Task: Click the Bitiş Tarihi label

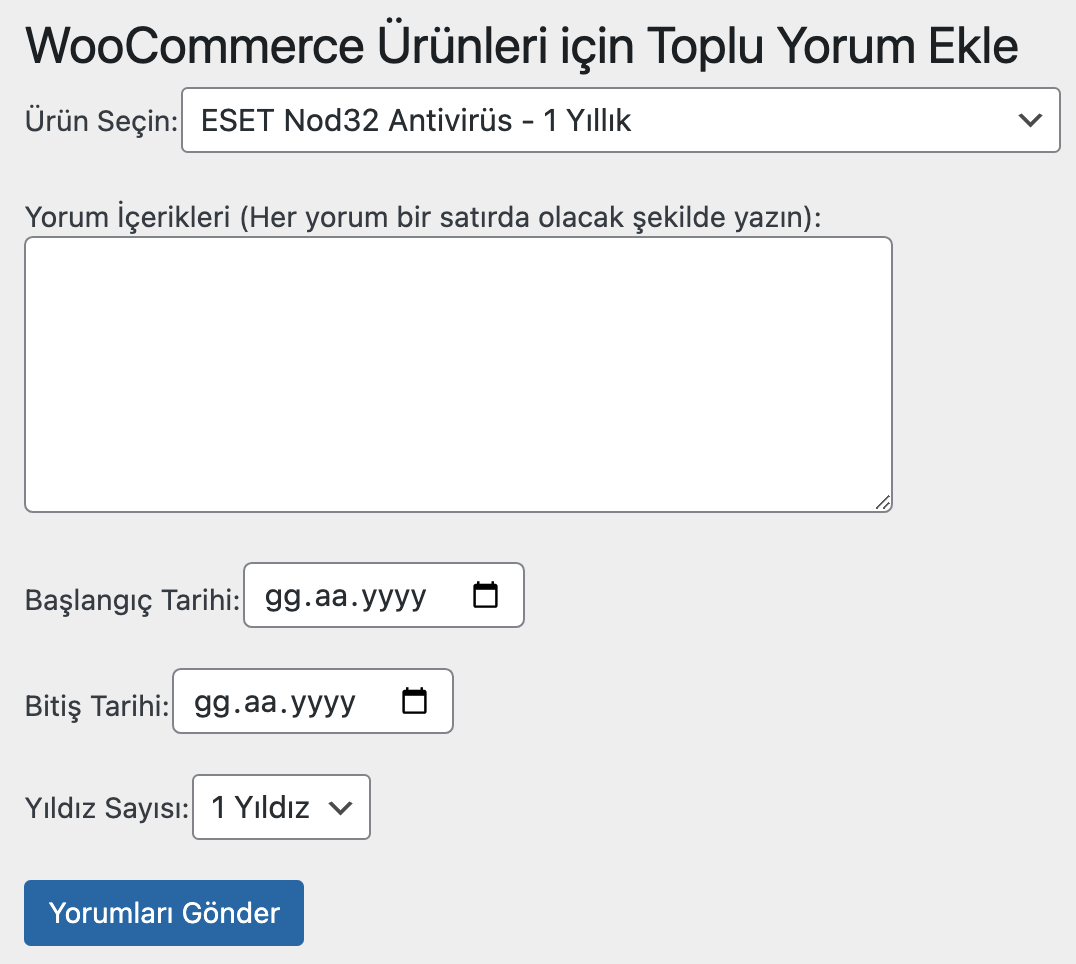Action: 97,706
